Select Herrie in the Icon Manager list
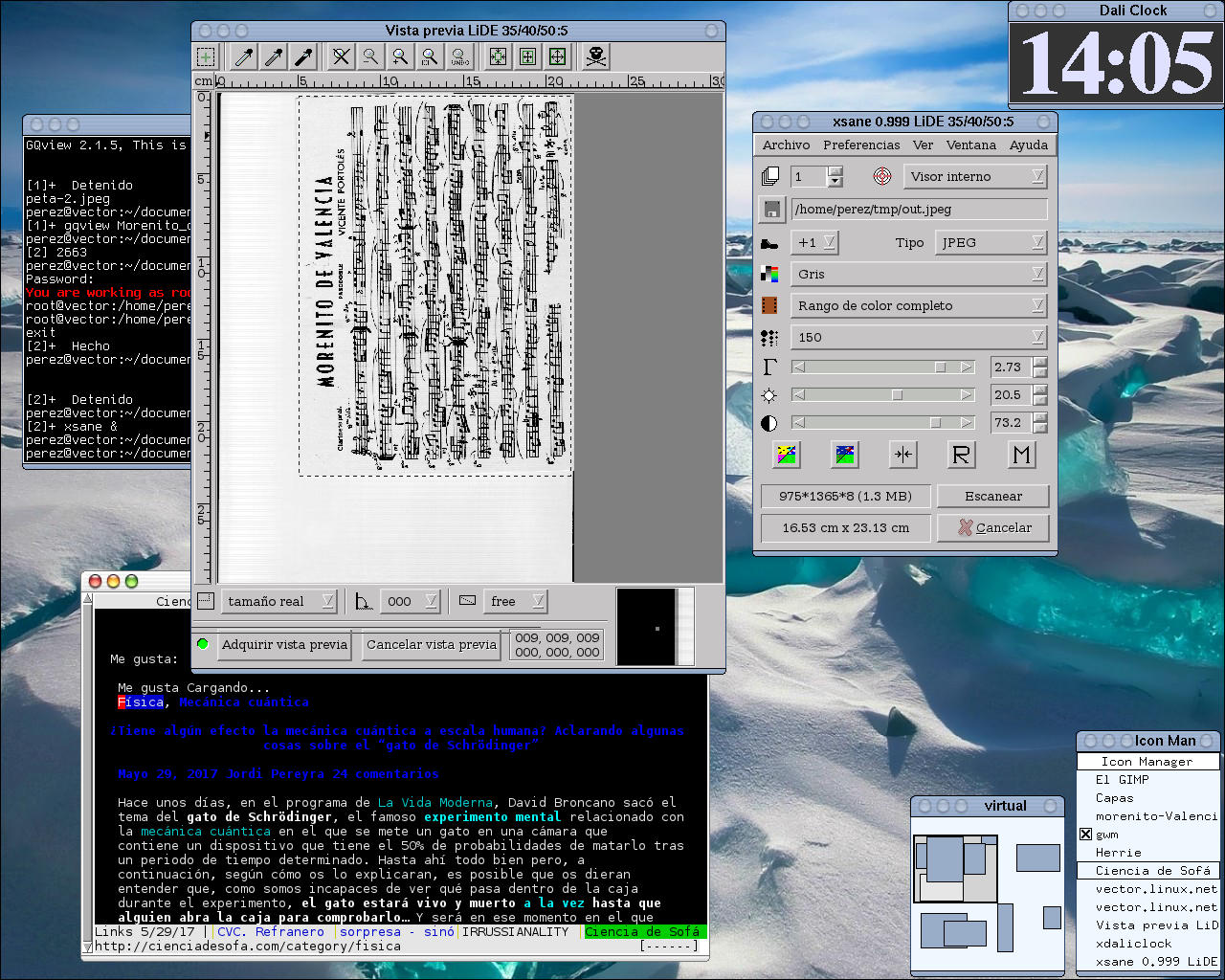Viewport: 1225px width, 980px height. point(1118,853)
